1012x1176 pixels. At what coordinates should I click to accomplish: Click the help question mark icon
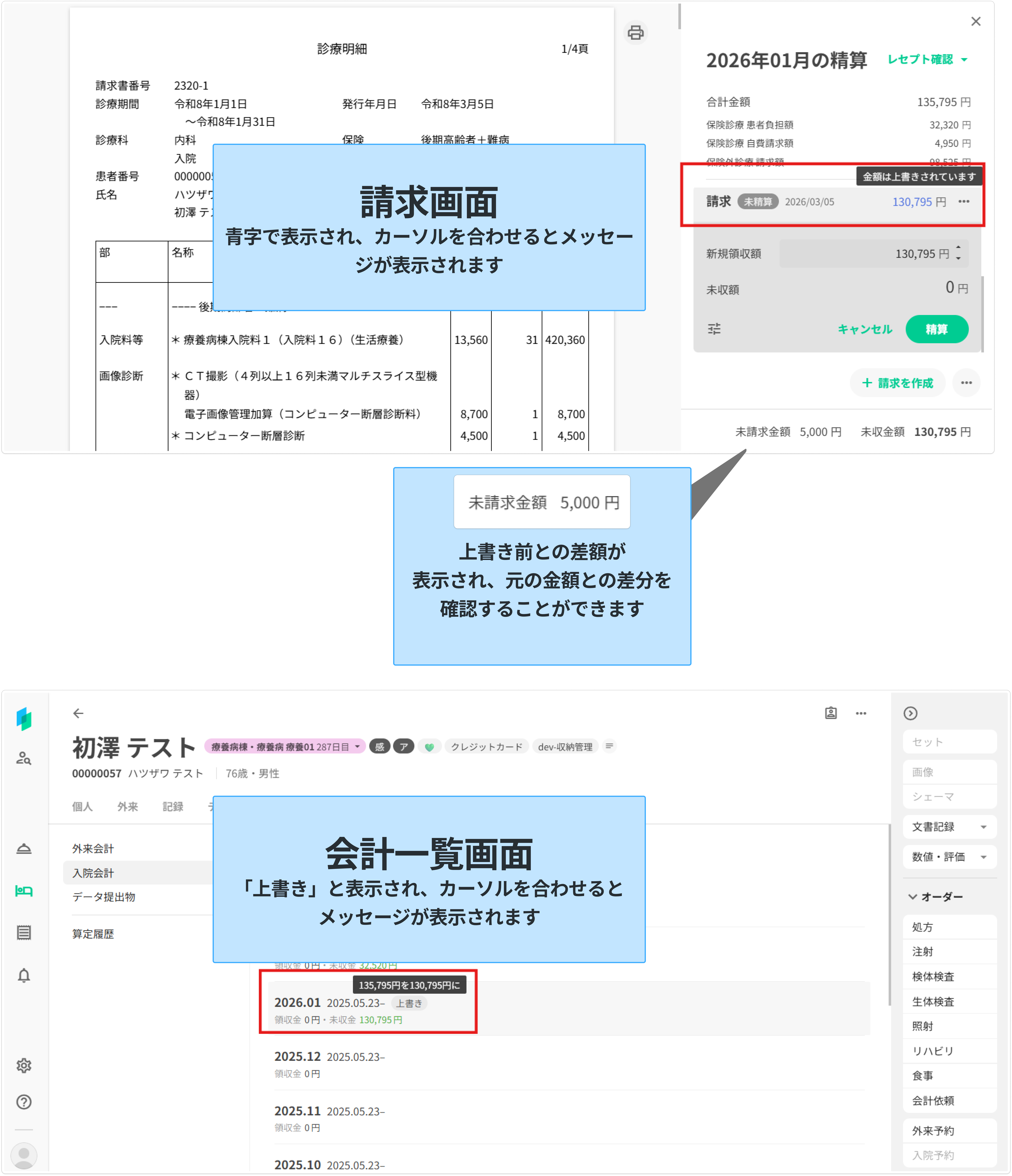(x=24, y=1102)
